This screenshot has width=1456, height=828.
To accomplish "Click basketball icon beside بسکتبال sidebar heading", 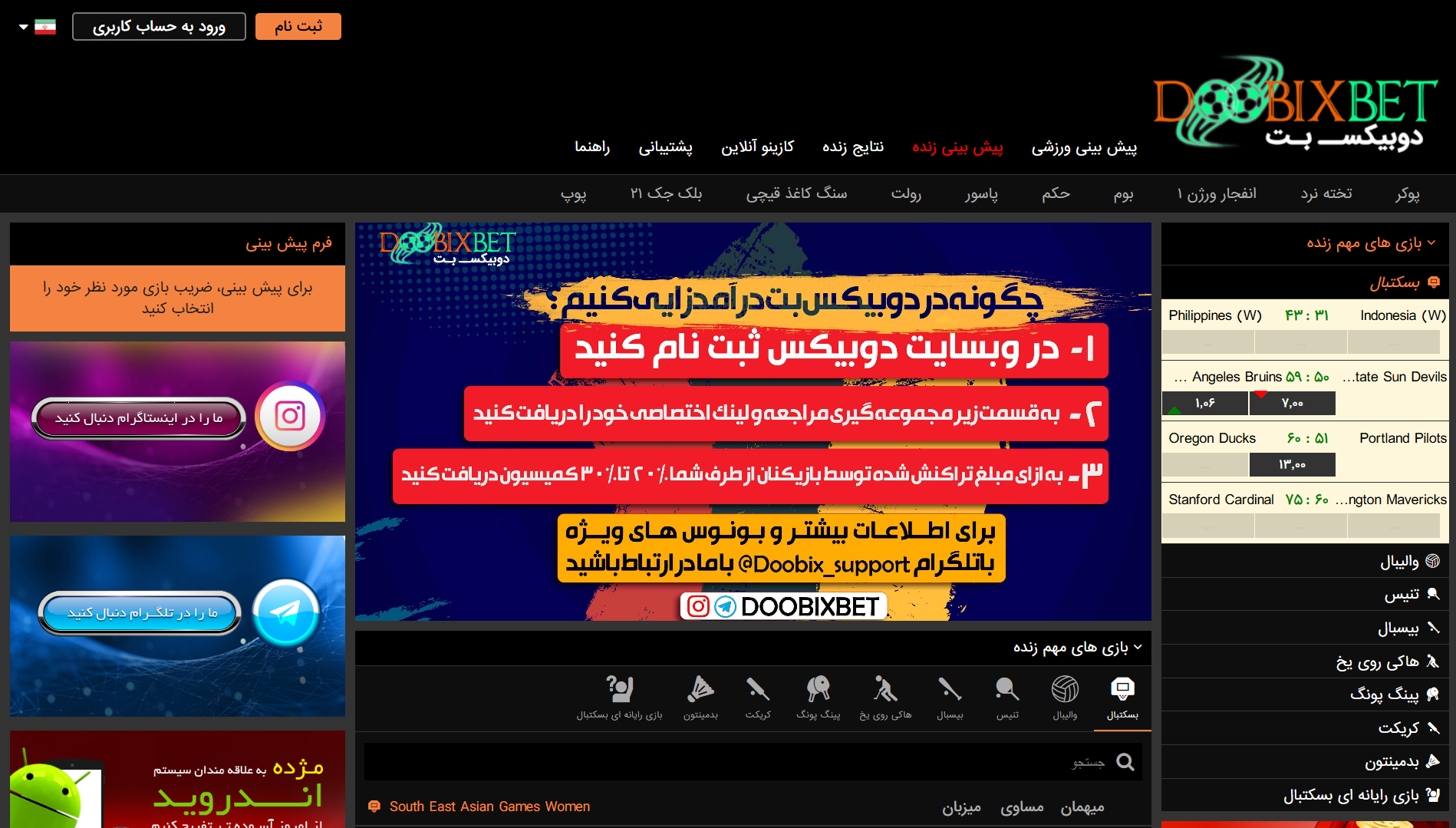I will coord(1434,282).
